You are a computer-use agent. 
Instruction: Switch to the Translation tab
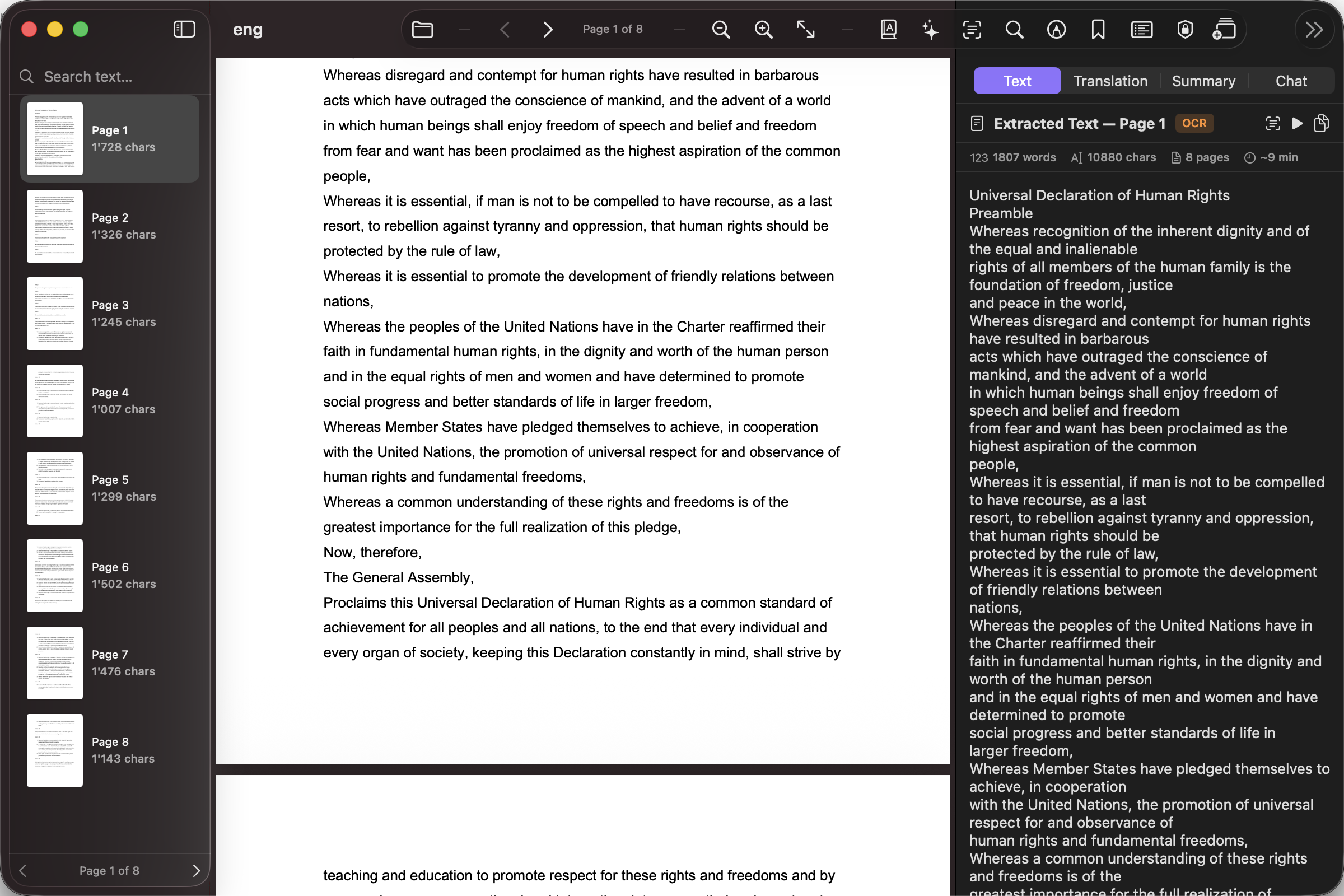click(x=1110, y=81)
